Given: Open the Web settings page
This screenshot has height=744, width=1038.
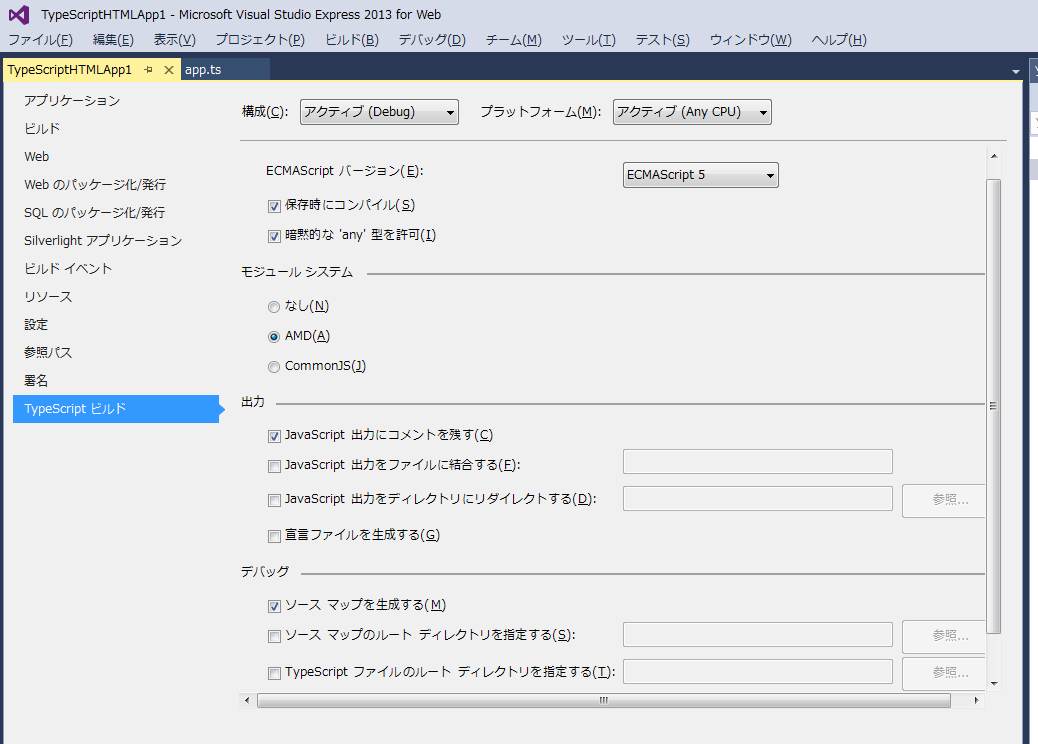Looking at the screenshot, I should pyautogui.click(x=36, y=157).
